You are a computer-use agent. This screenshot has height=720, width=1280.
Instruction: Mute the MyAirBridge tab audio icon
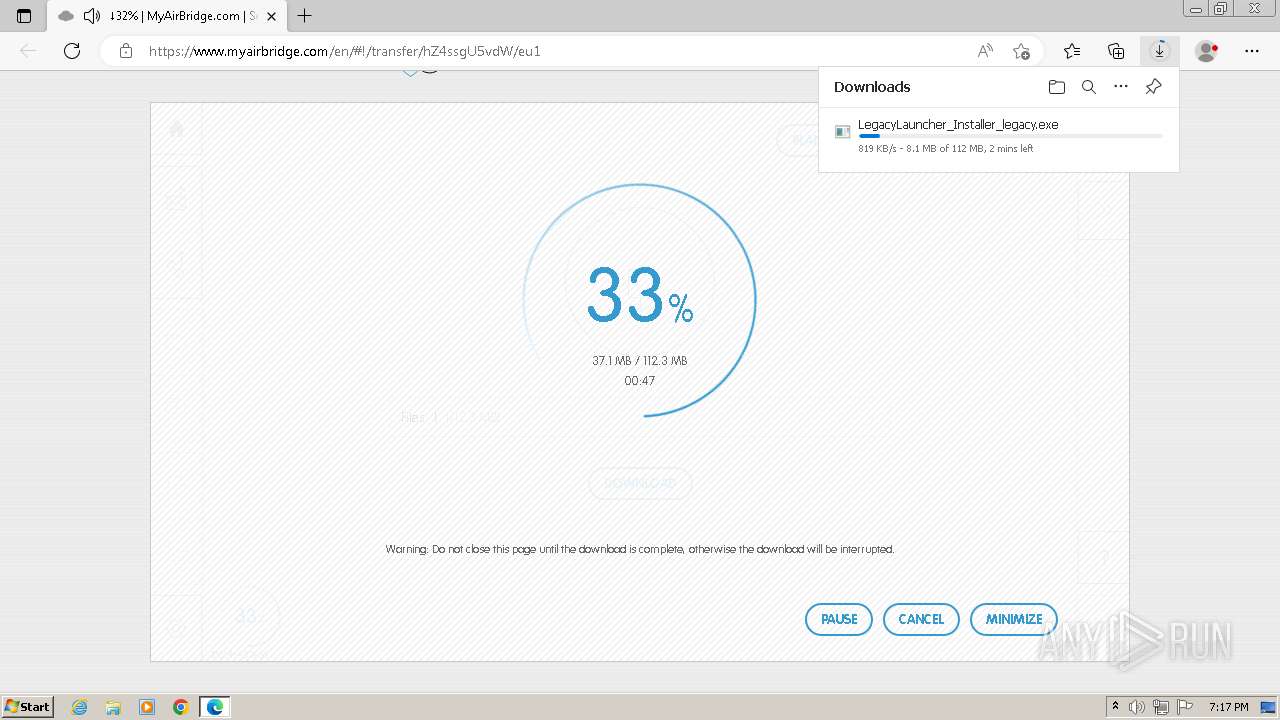[92, 16]
